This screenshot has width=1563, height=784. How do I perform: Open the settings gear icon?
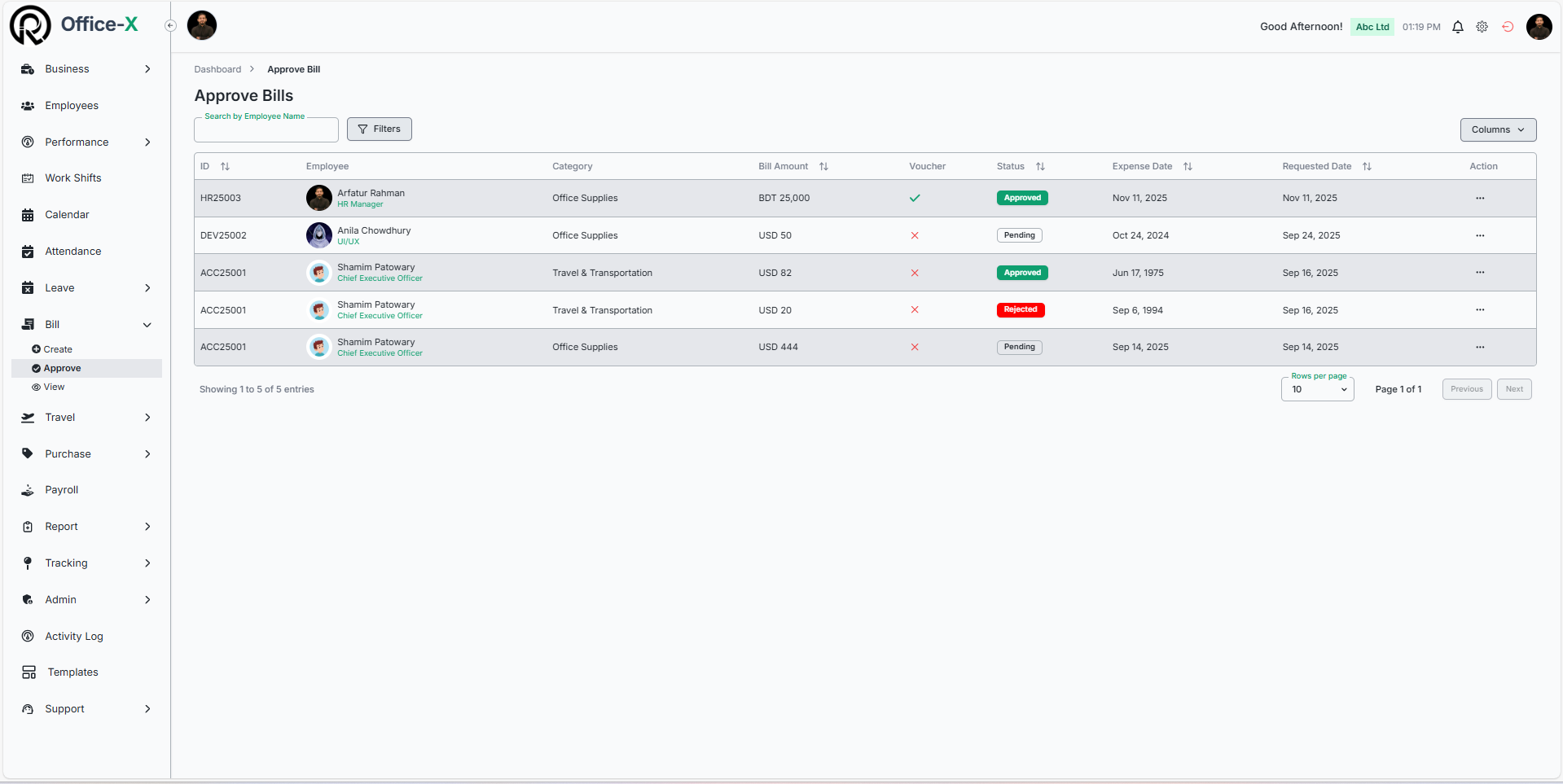point(1482,27)
